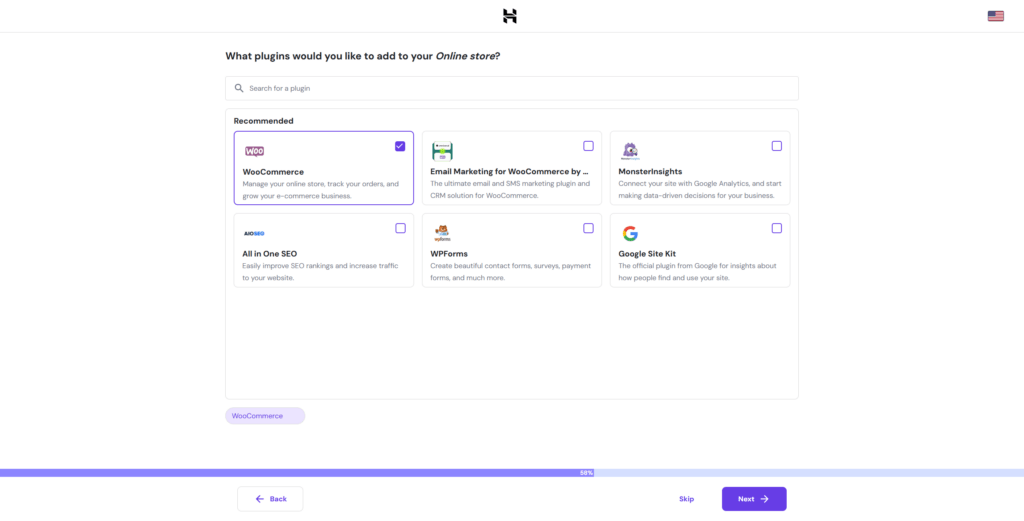The height and width of the screenshot is (521, 1024).
Task: Tick the All in One SEO checkbox
Action: coord(400,228)
